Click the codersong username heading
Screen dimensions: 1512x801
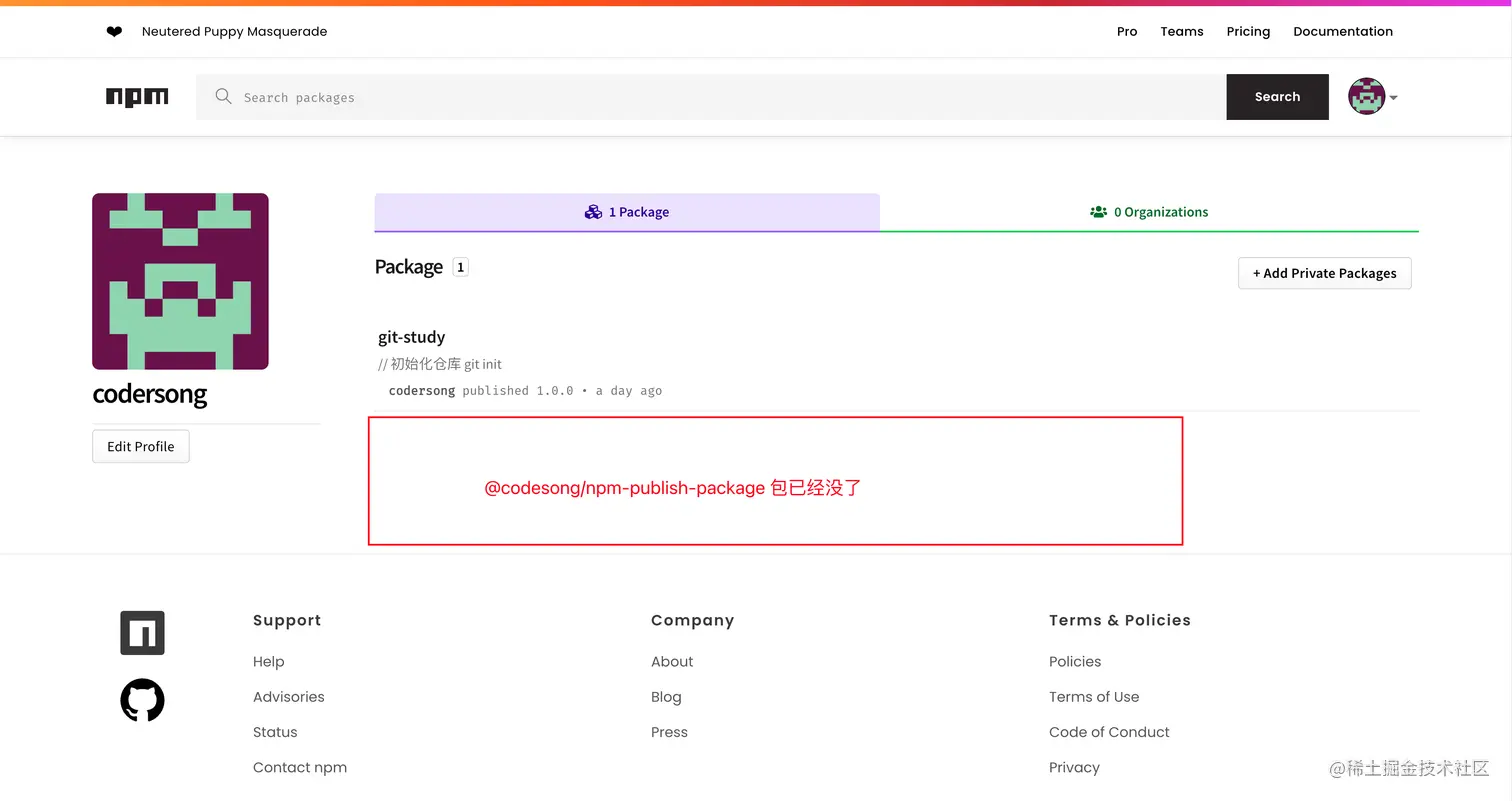(150, 394)
